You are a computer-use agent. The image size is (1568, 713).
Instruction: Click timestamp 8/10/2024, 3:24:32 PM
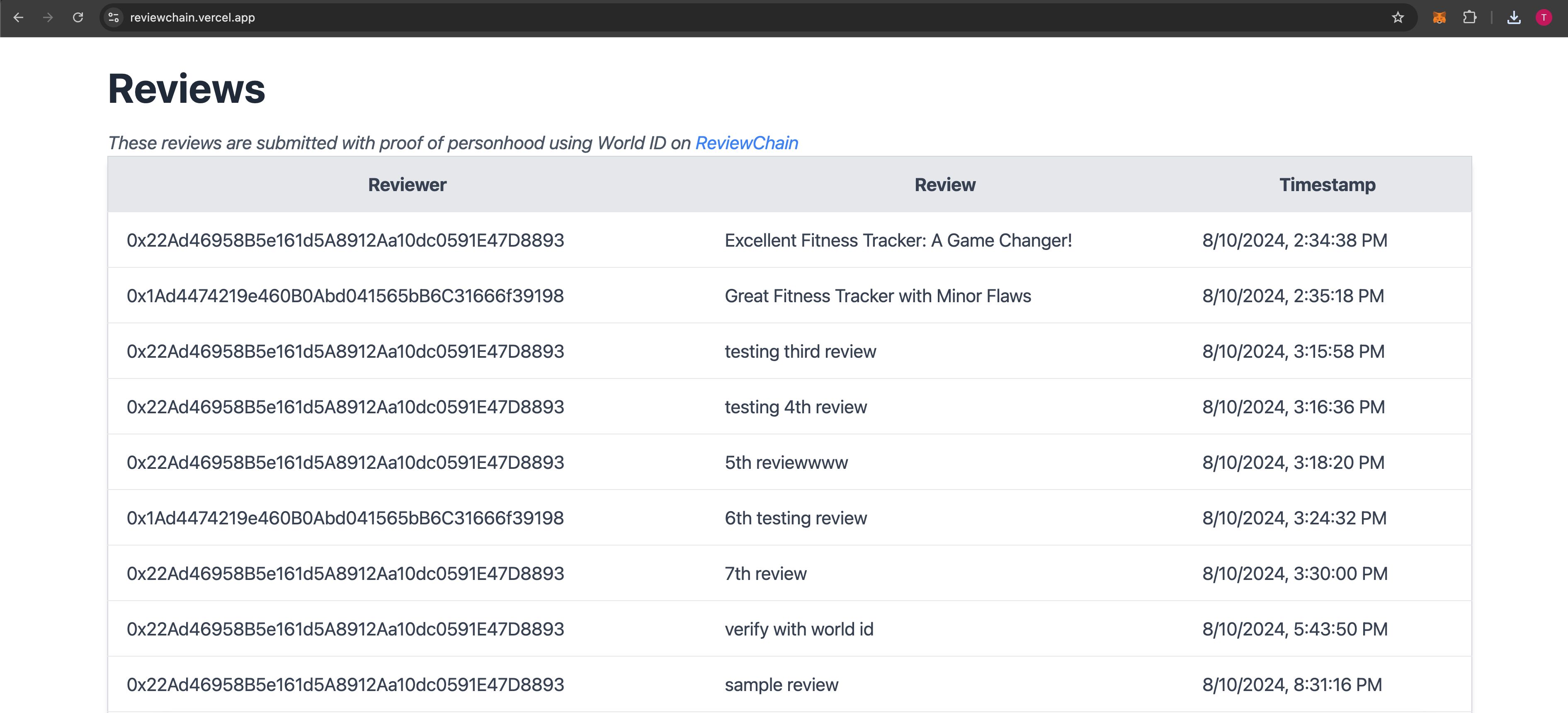(x=1294, y=518)
